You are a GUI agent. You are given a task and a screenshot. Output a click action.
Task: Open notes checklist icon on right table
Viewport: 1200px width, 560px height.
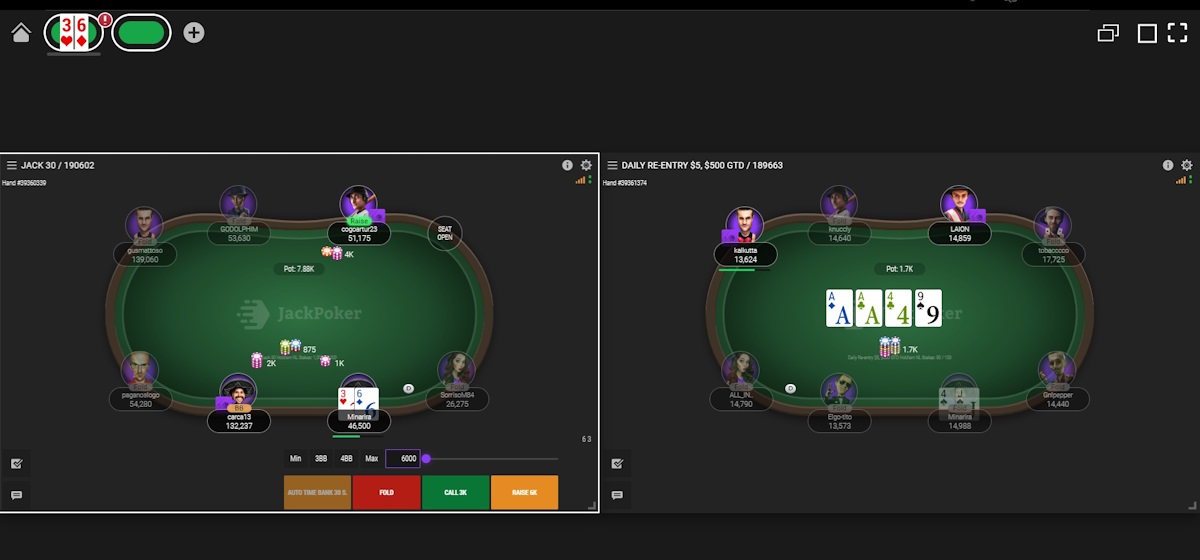tap(617, 464)
